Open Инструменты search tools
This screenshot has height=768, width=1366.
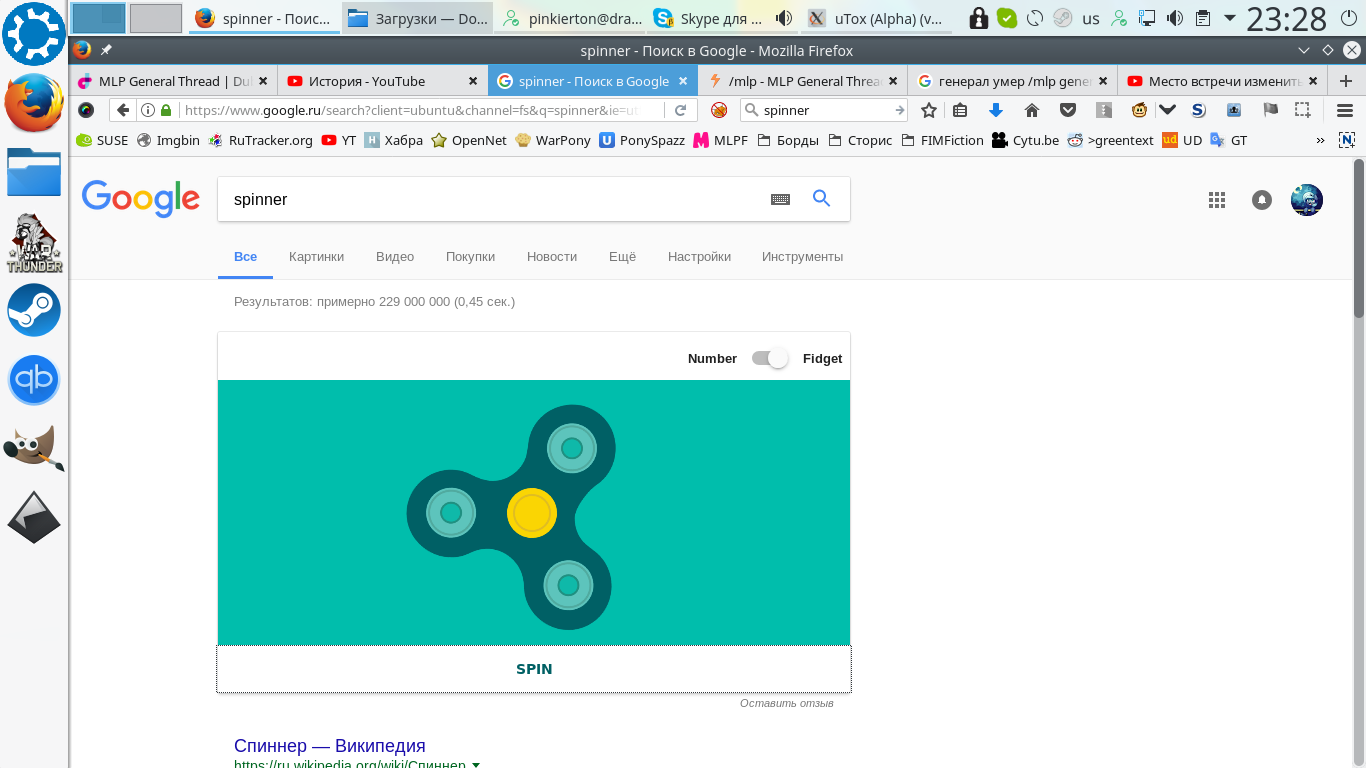802,257
